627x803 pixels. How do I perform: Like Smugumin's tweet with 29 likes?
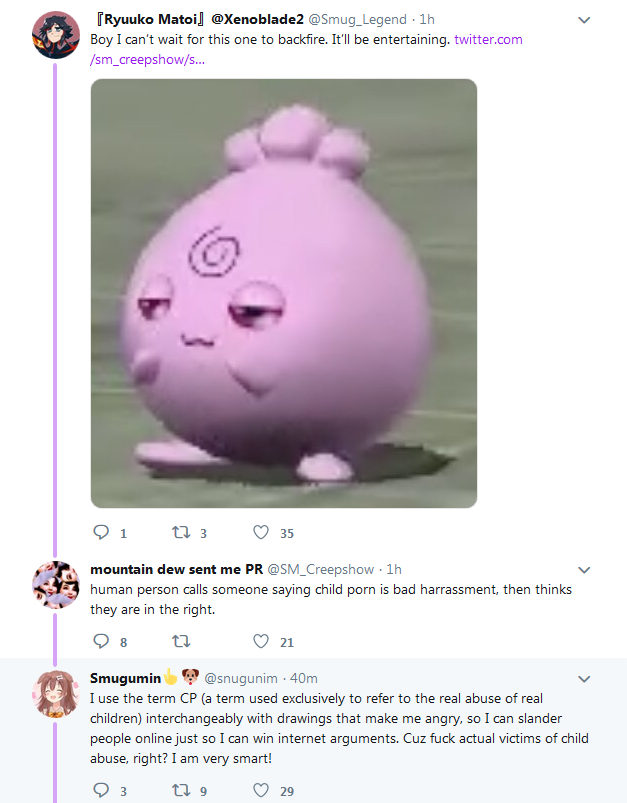(x=261, y=790)
